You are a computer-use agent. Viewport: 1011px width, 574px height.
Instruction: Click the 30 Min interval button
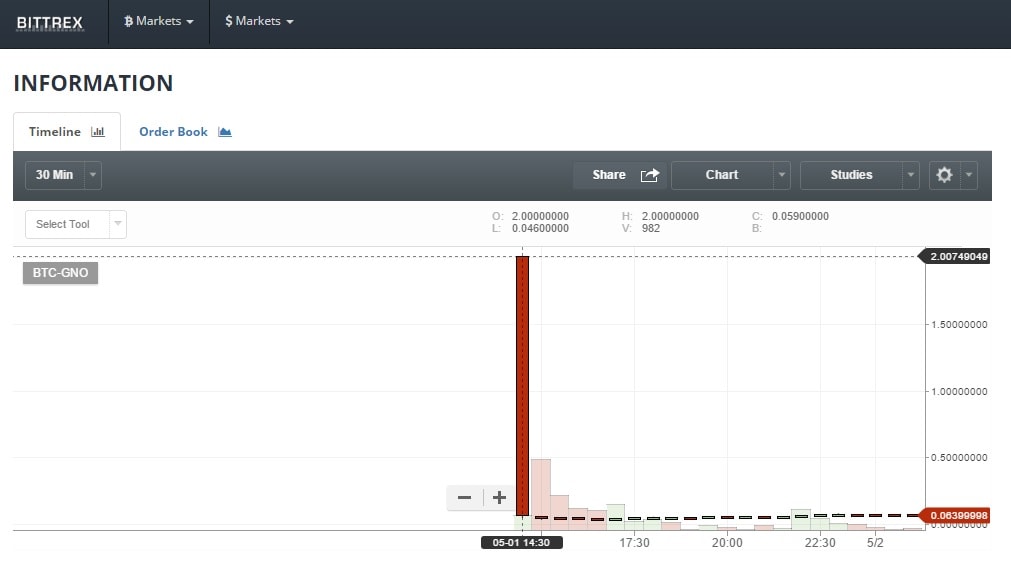tap(55, 175)
